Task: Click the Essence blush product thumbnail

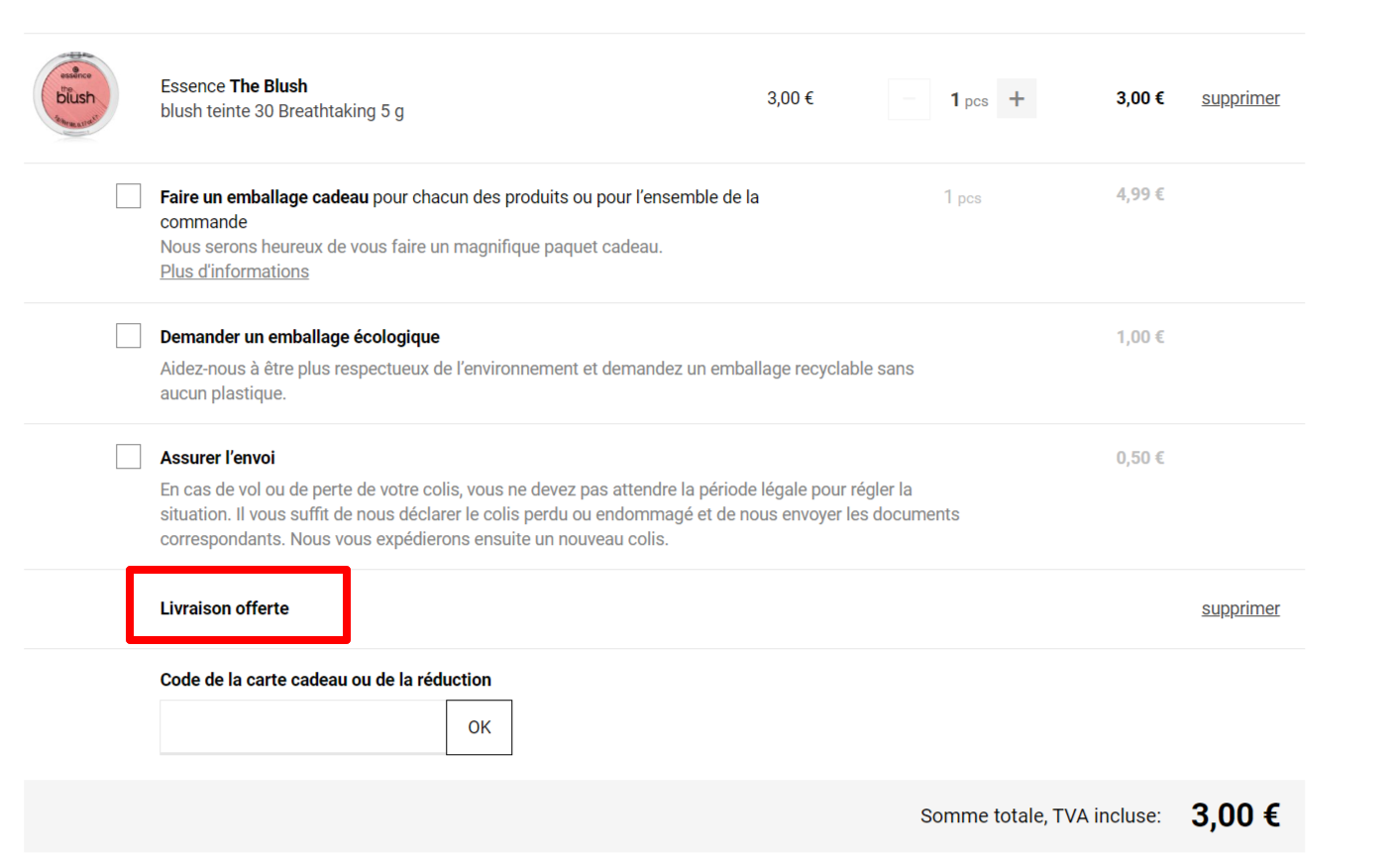Action: point(76,95)
